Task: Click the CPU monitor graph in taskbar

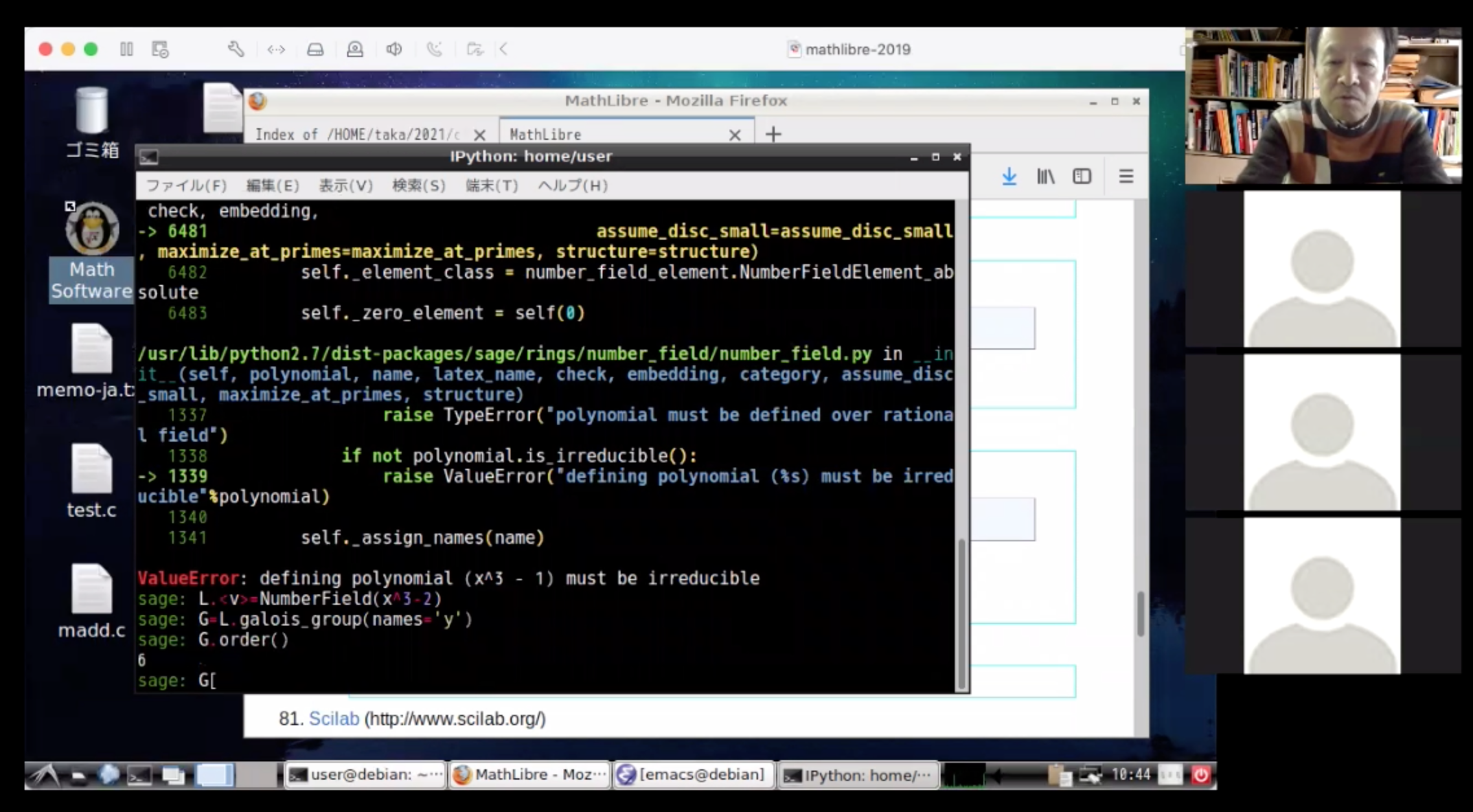Action: 965,775
